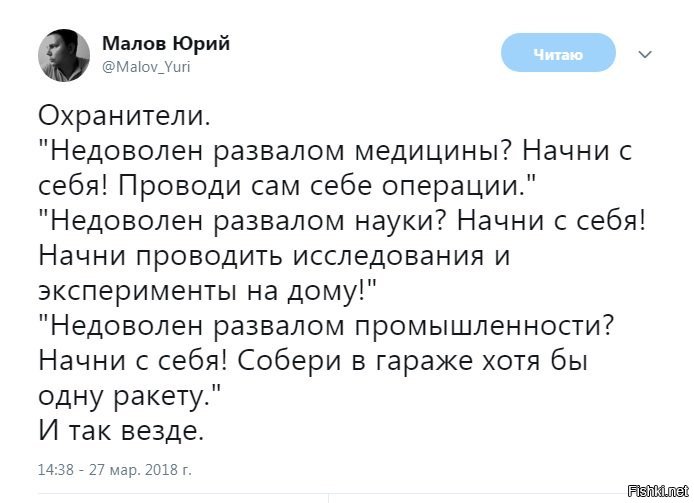
Task: Click the date 27 мар. 2018 г.
Action: 141,470
